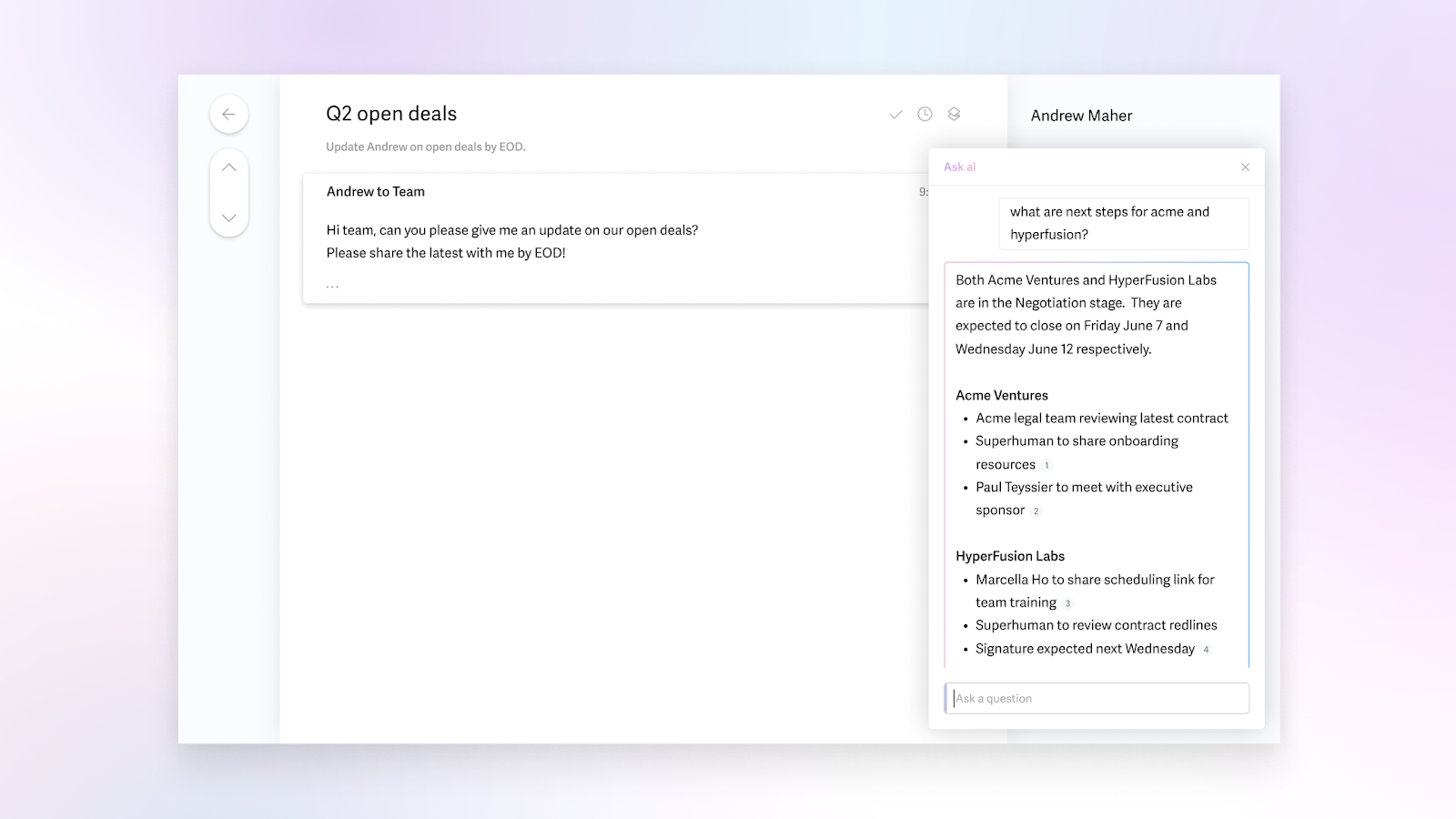The width and height of the screenshot is (1456, 819).
Task: Close the Ask AI panel
Action: [1245, 167]
